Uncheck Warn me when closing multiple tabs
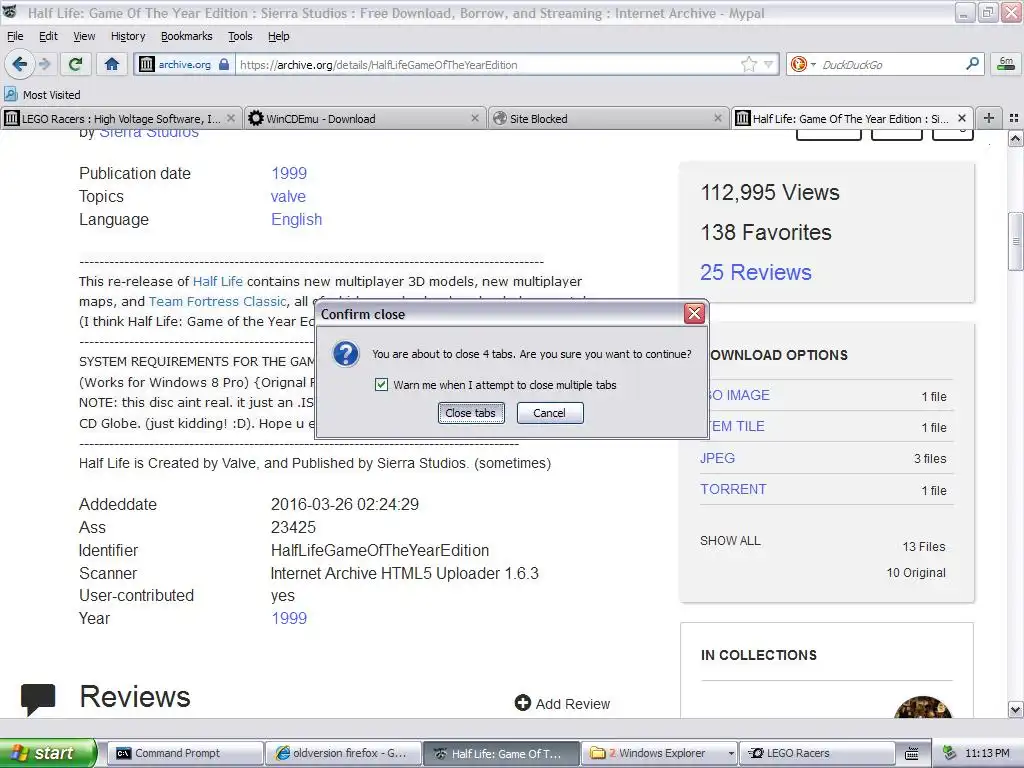Viewport: 1024px width, 768px height. click(x=381, y=385)
